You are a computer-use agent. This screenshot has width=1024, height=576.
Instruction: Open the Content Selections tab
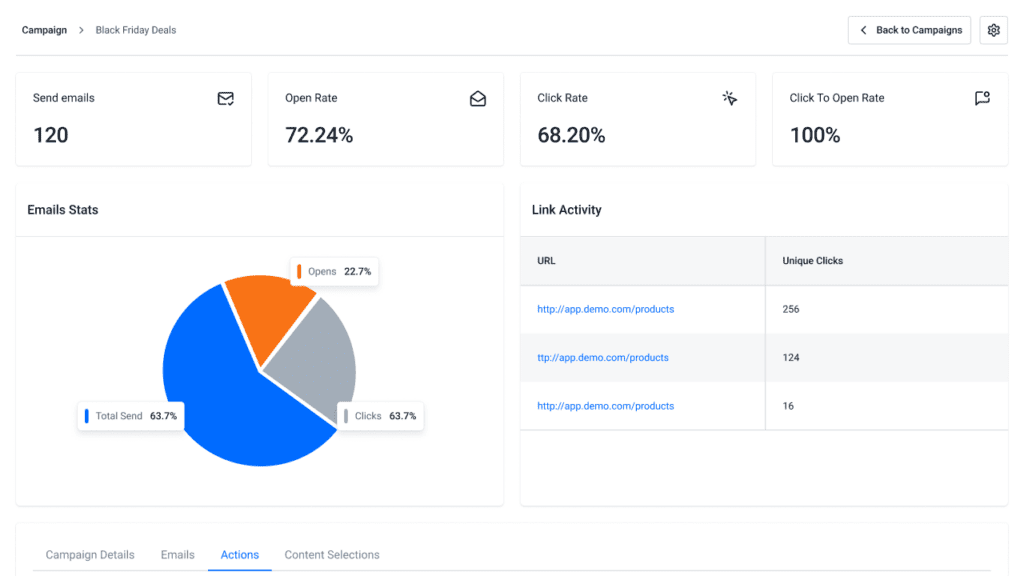[x=331, y=555]
